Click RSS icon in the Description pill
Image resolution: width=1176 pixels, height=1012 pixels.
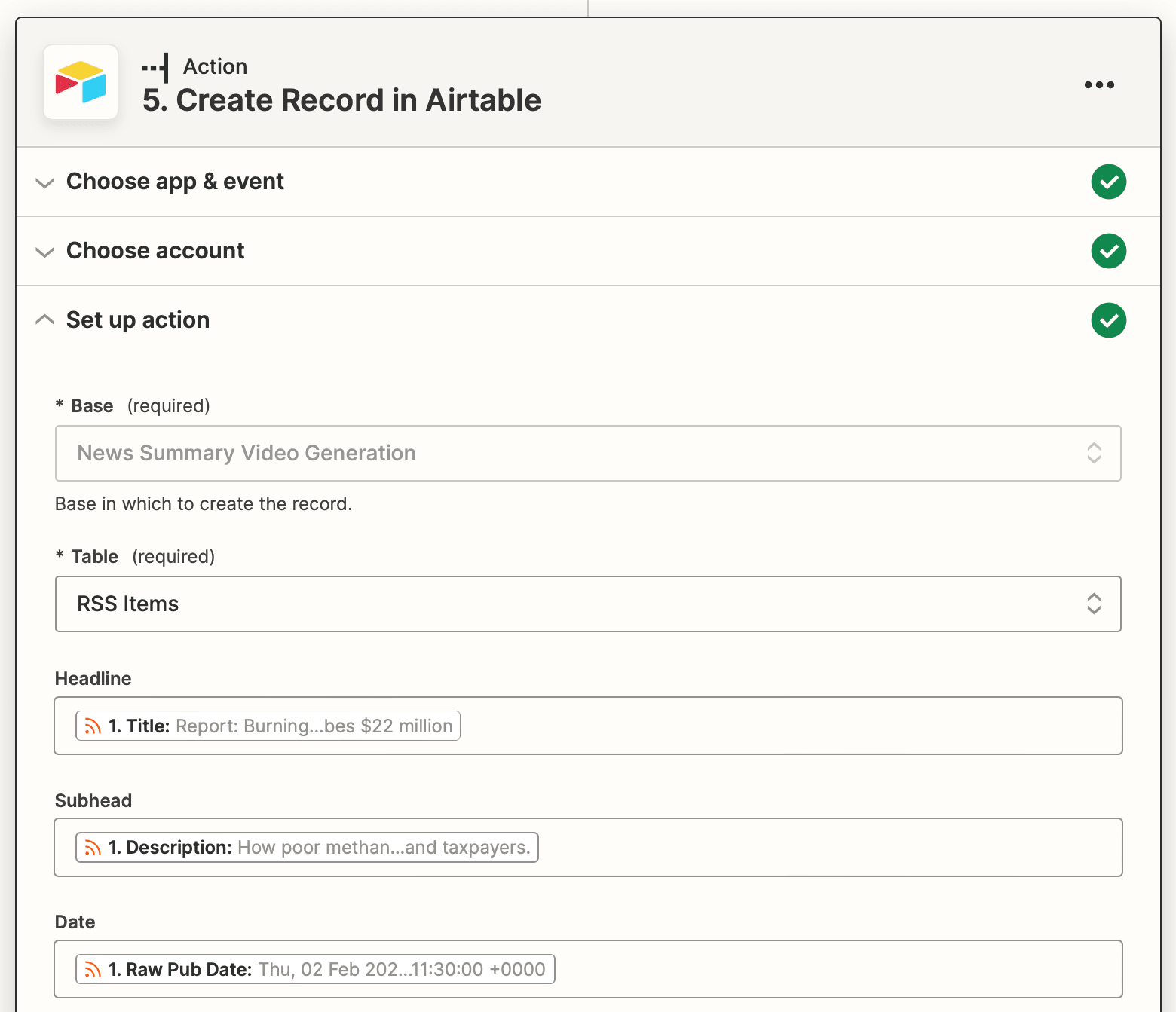pyautogui.click(x=93, y=848)
